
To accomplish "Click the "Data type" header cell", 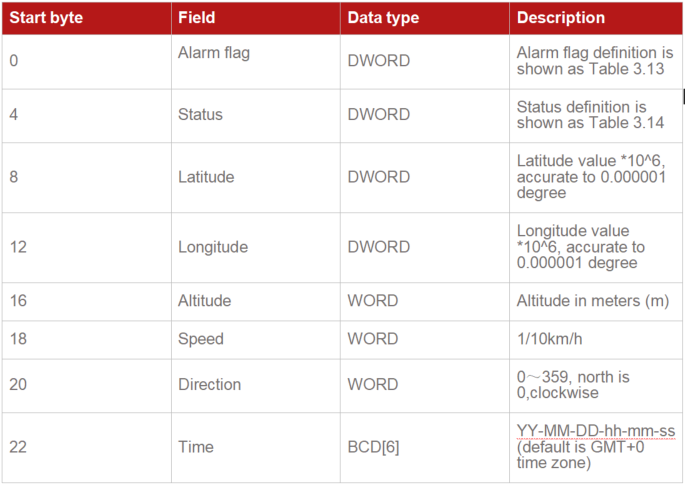I will point(383,18).
